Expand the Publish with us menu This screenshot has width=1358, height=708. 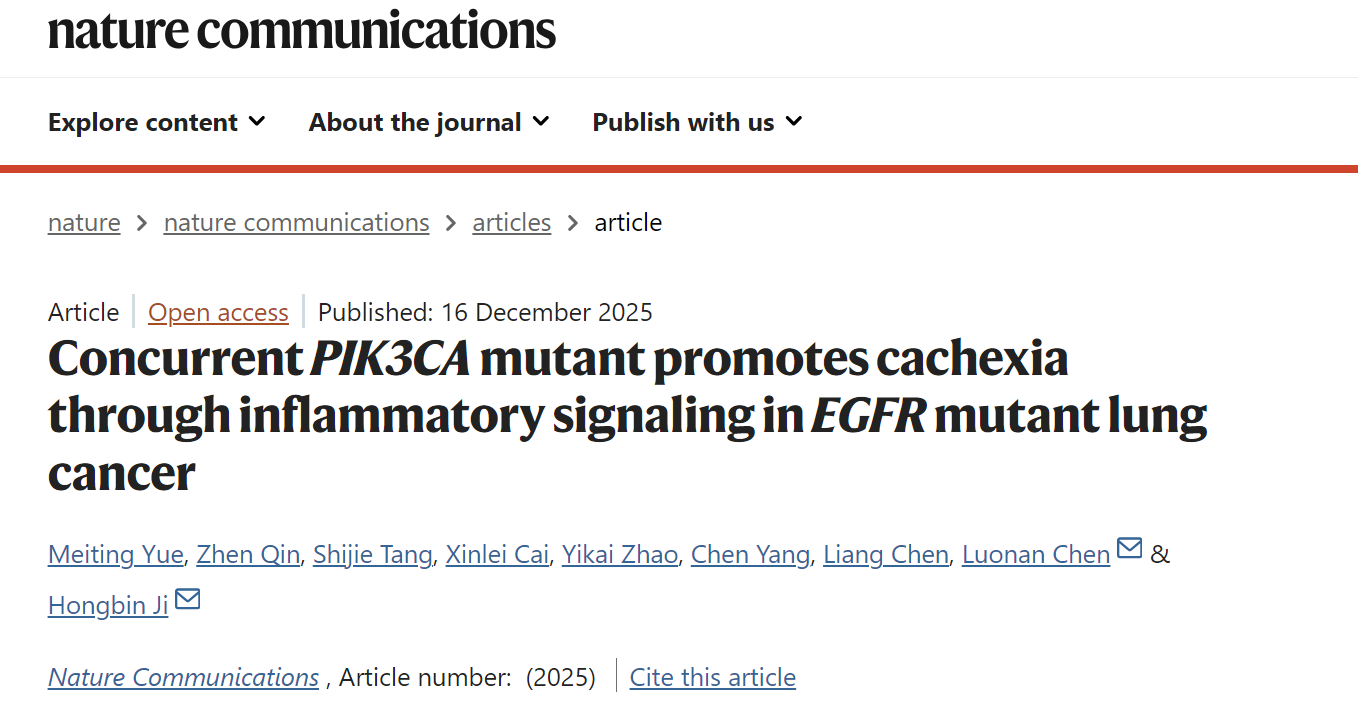pyautogui.click(x=697, y=122)
